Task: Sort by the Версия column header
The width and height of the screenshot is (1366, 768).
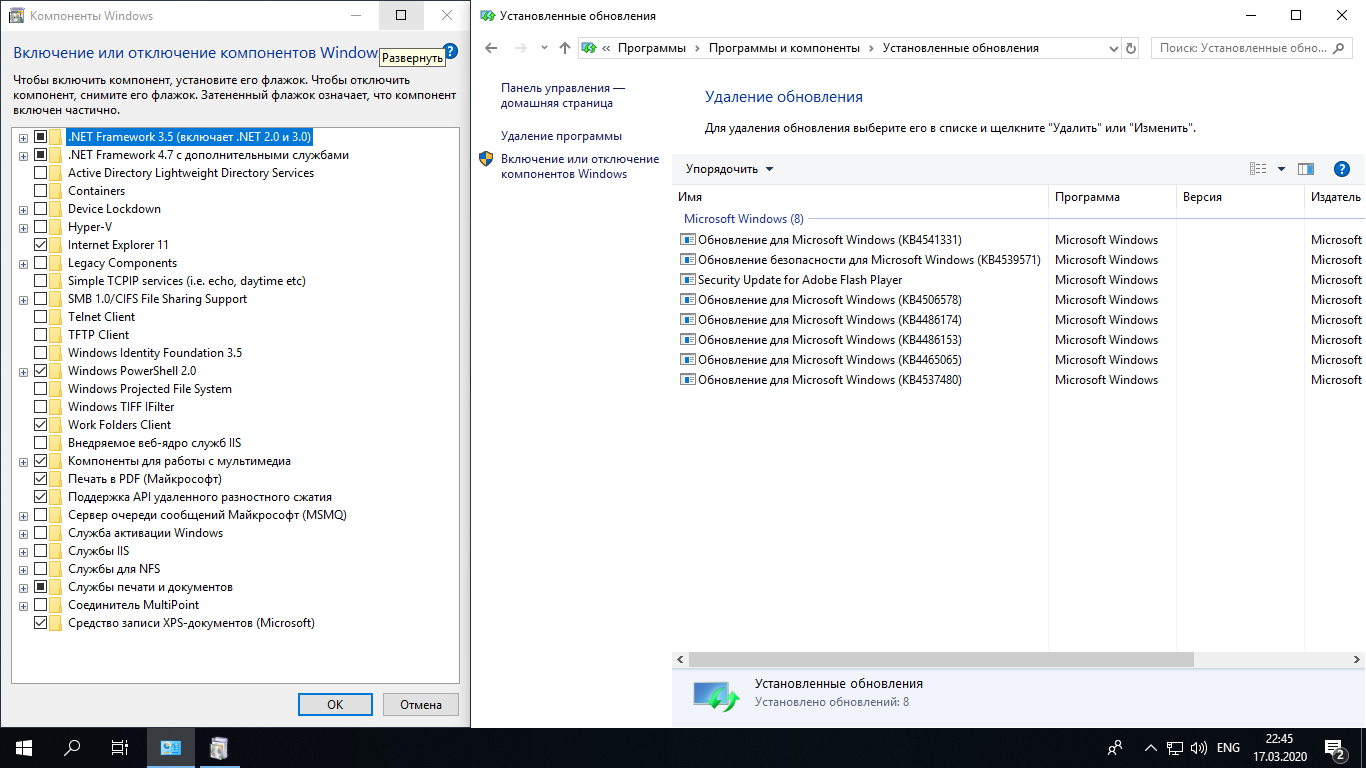Action: (x=1241, y=197)
